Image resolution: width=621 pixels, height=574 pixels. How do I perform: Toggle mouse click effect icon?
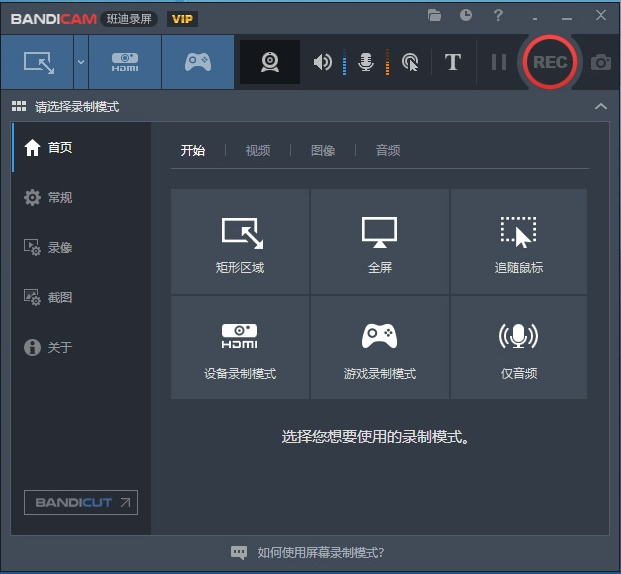410,62
